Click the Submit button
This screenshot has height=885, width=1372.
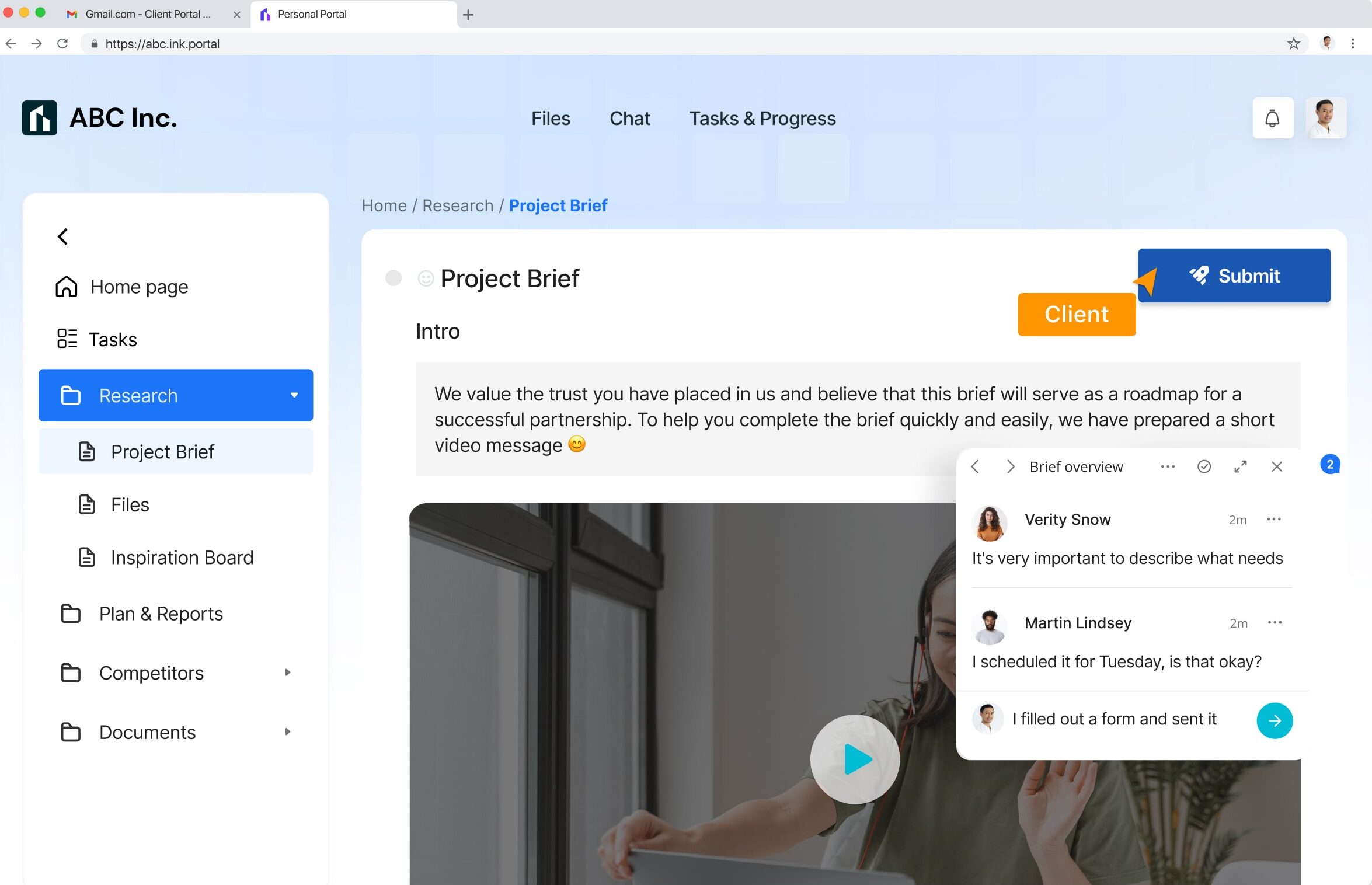(x=1234, y=276)
